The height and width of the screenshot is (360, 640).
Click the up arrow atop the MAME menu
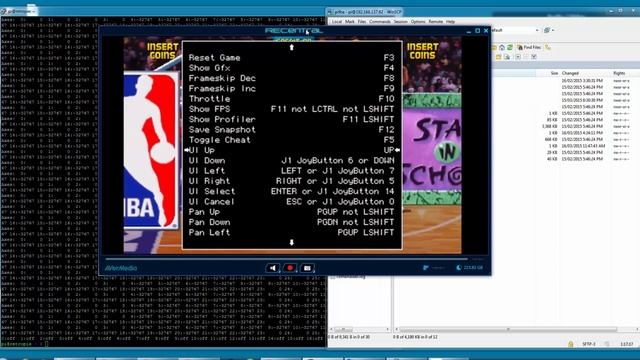coord(291,47)
